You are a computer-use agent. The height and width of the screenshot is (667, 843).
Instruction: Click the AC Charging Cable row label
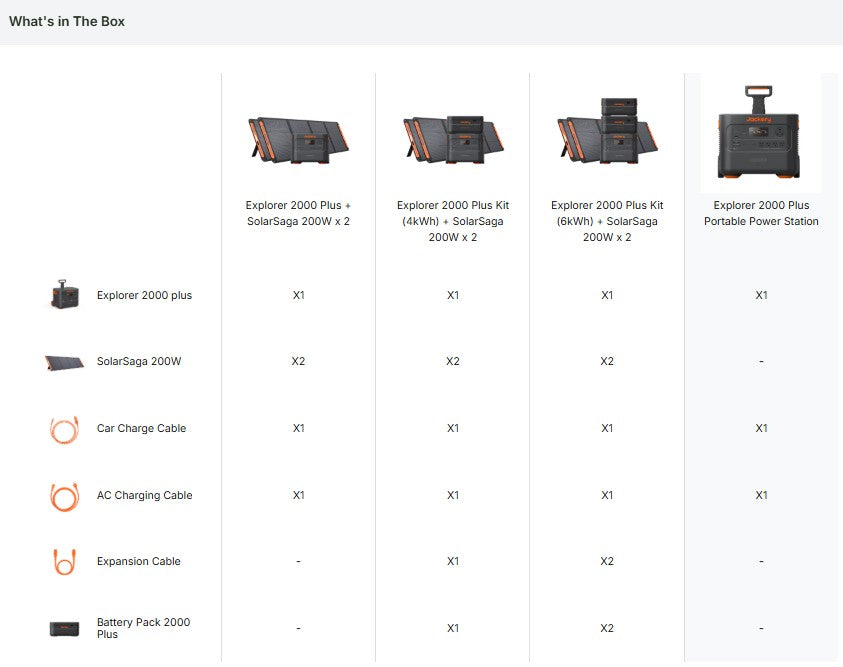pyautogui.click(x=144, y=495)
